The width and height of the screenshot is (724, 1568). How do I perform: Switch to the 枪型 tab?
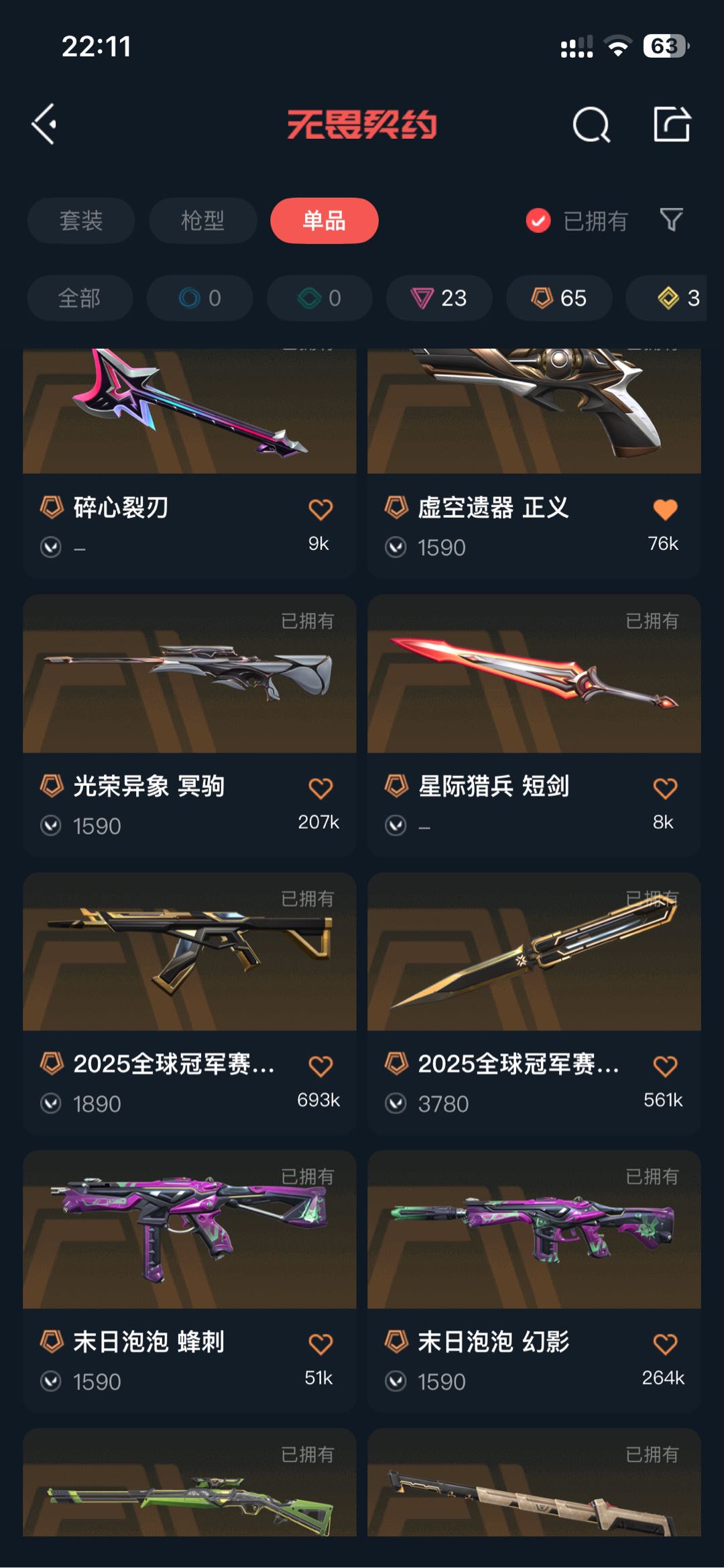[202, 221]
